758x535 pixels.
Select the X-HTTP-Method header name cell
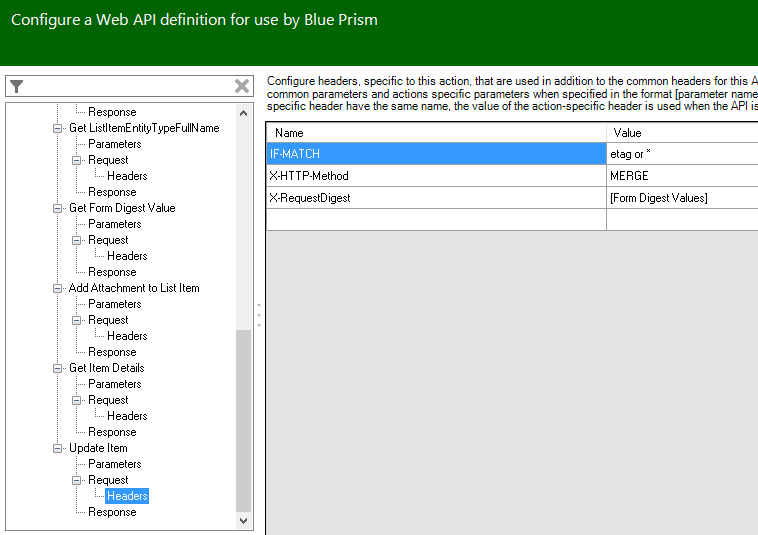point(436,176)
